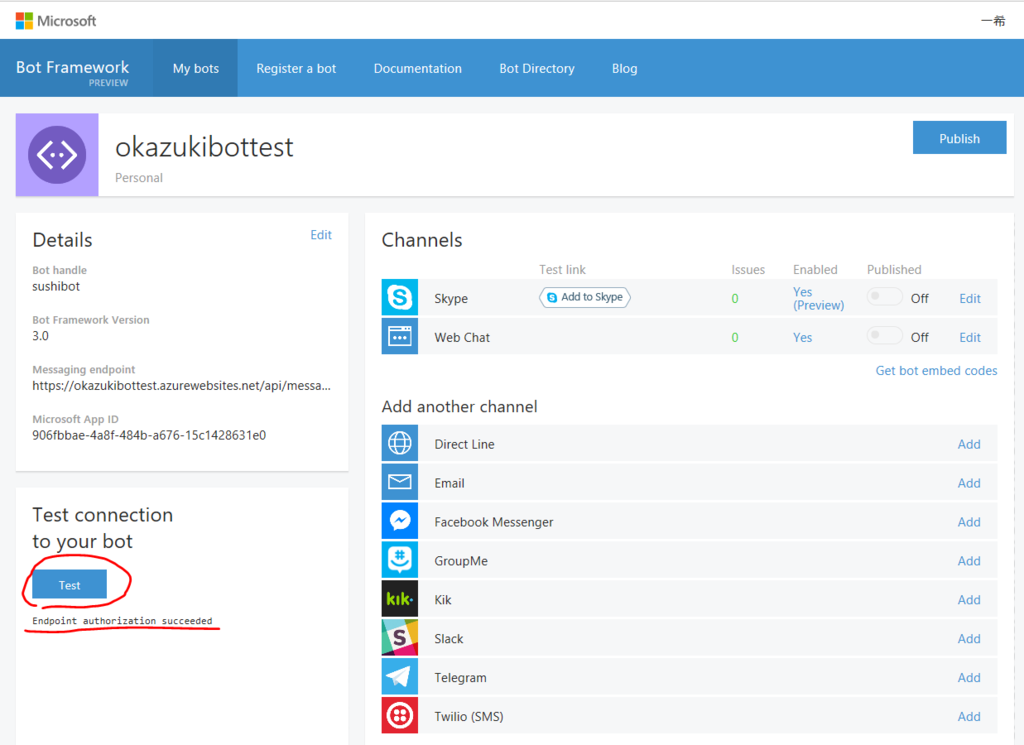Click the Bot Framework Preview title

(x=72, y=72)
